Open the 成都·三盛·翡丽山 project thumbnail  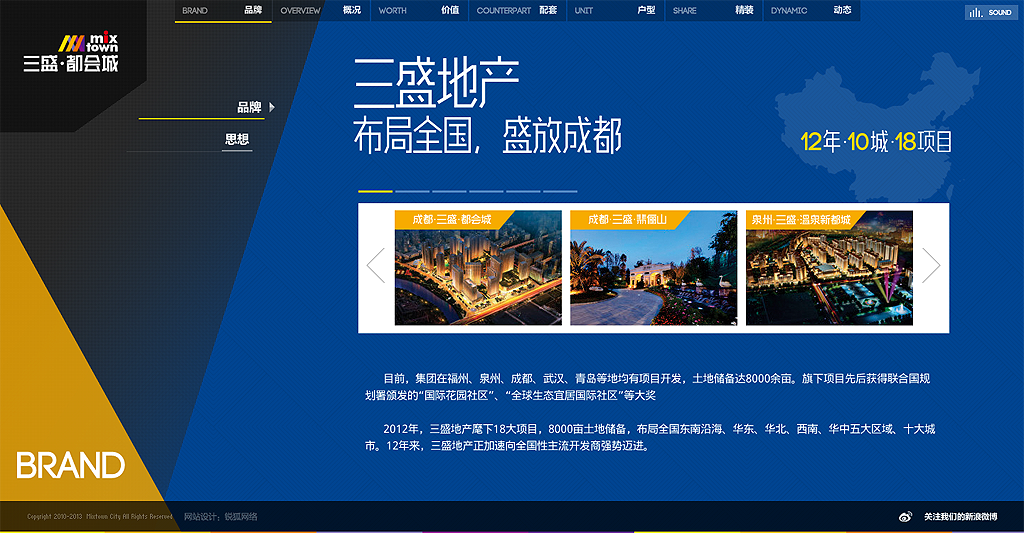point(653,268)
